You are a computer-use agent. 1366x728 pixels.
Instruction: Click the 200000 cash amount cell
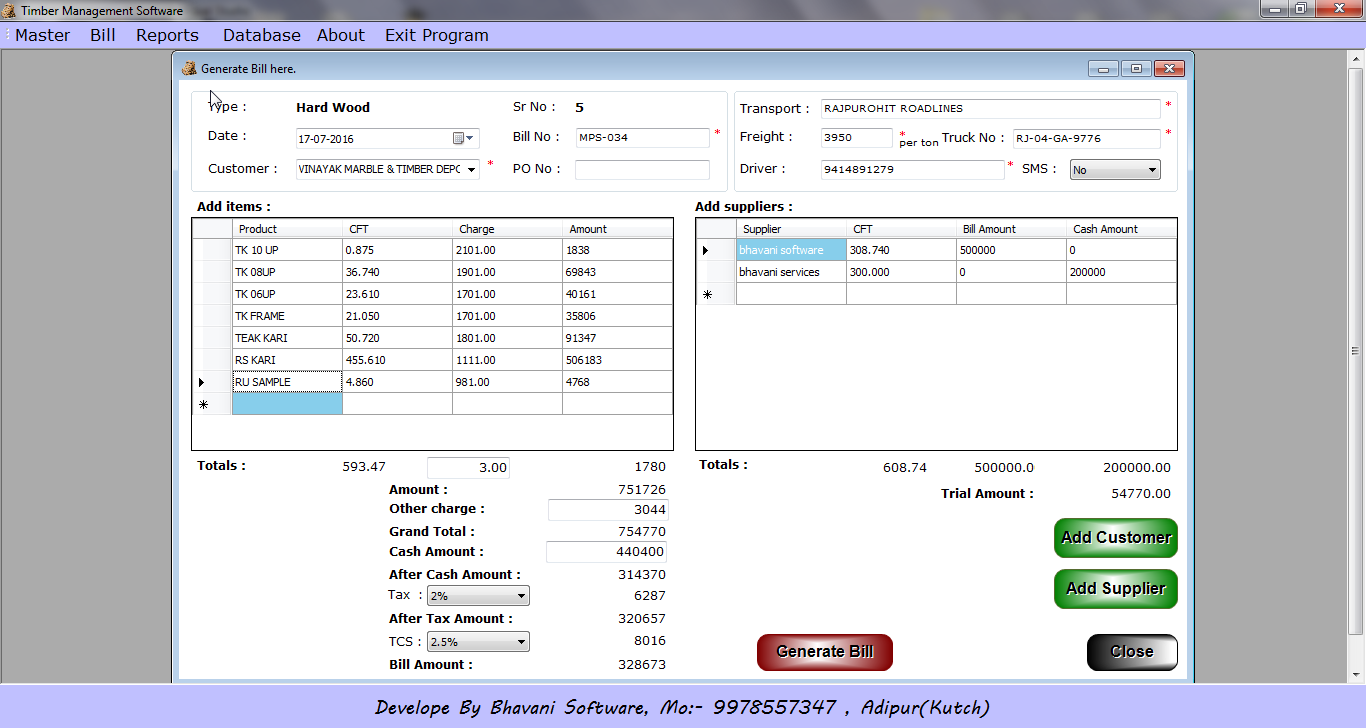1121,272
